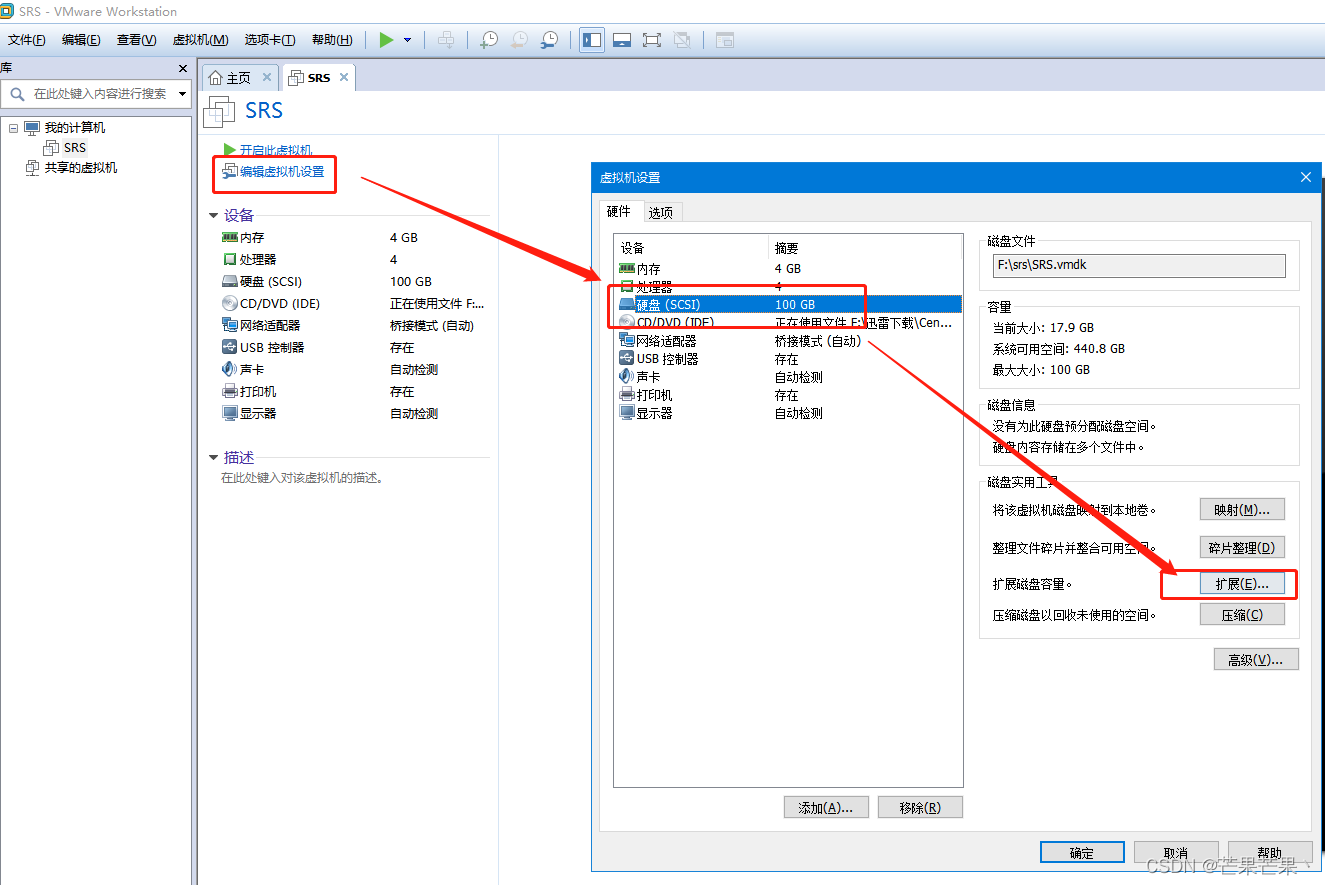Select 共享的虚拟机 in the library tree
1325x885 pixels.
[x=81, y=167]
